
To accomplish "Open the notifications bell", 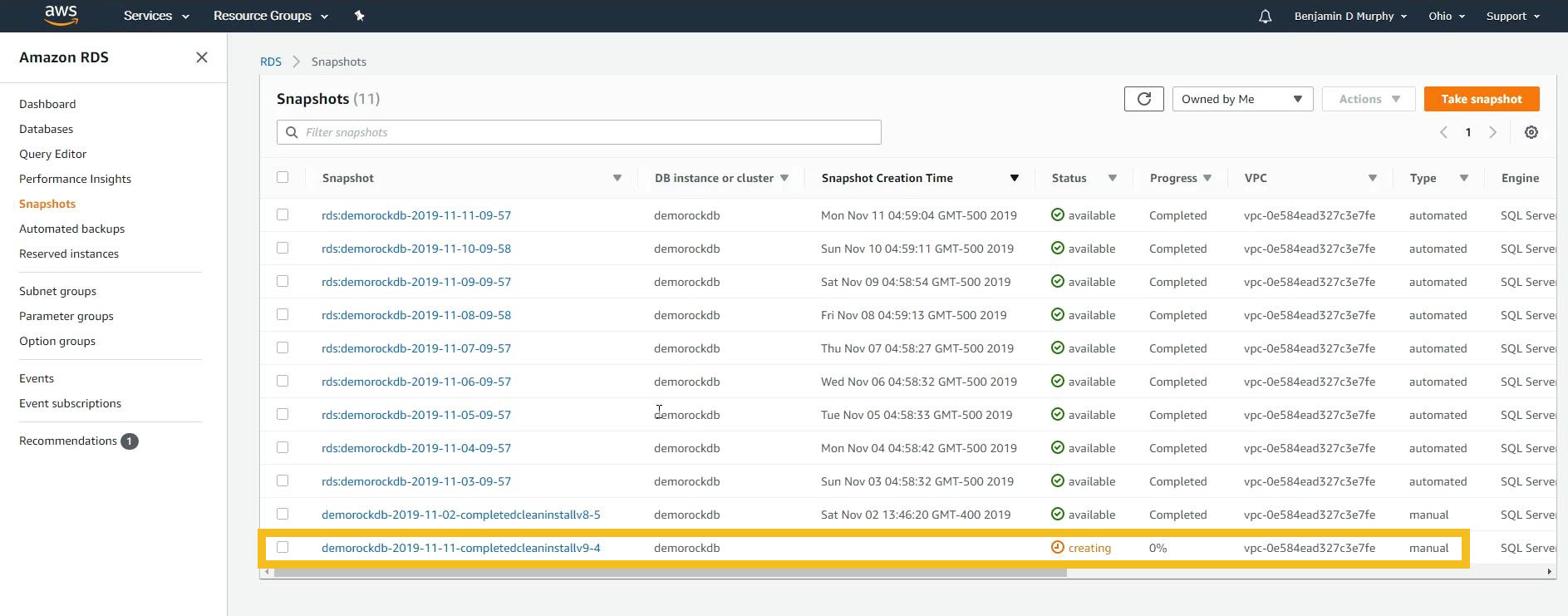I will 1265,16.
